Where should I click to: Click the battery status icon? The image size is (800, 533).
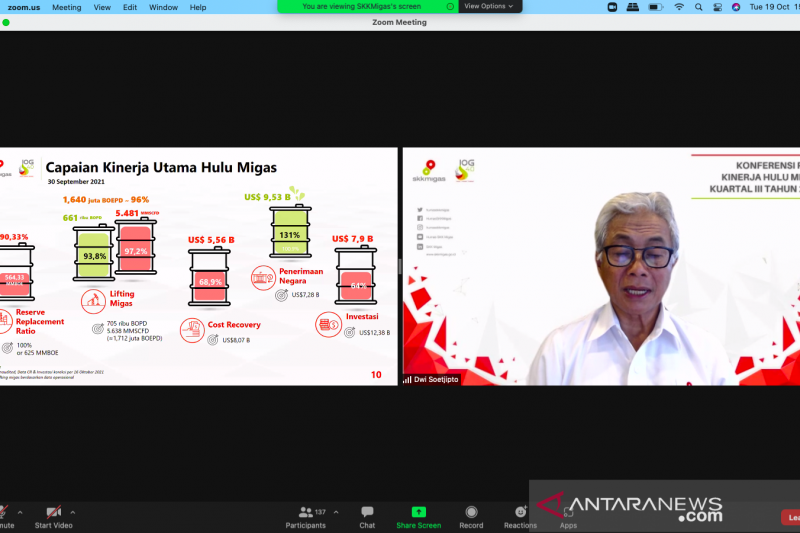click(x=655, y=7)
